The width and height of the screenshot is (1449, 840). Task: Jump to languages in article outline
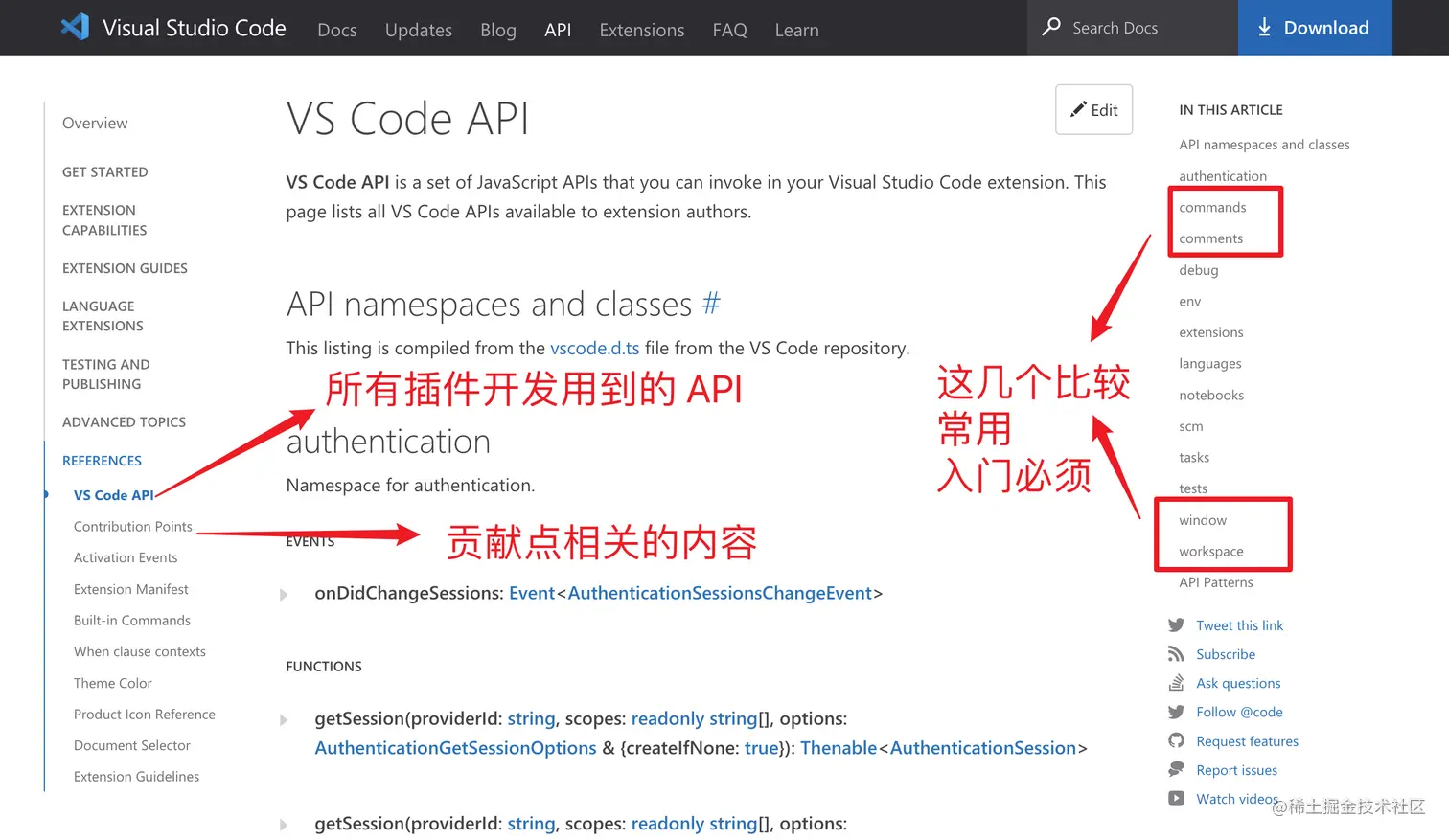[1210, 364]
